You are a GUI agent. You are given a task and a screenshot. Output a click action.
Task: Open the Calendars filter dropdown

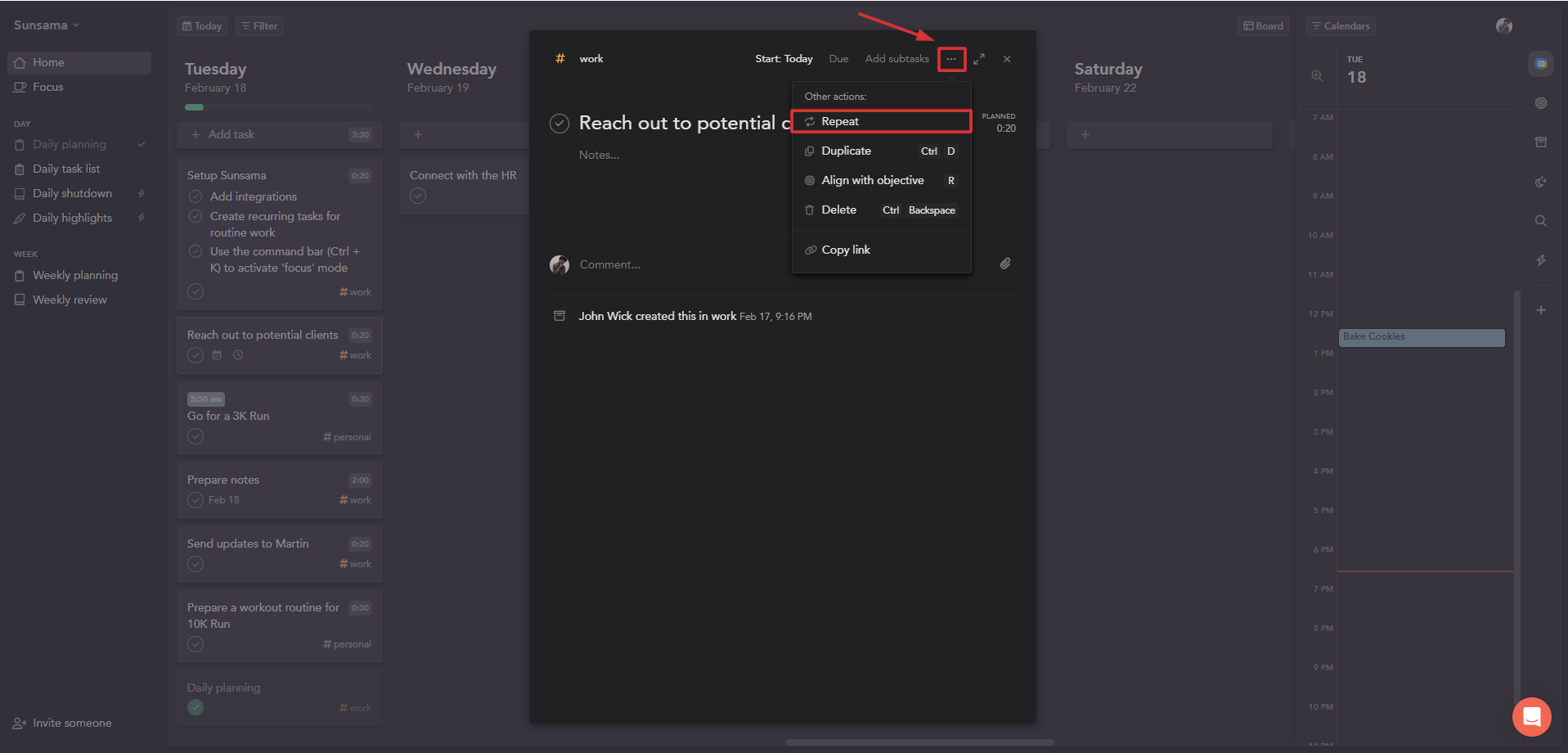(x=1341, y=26)
